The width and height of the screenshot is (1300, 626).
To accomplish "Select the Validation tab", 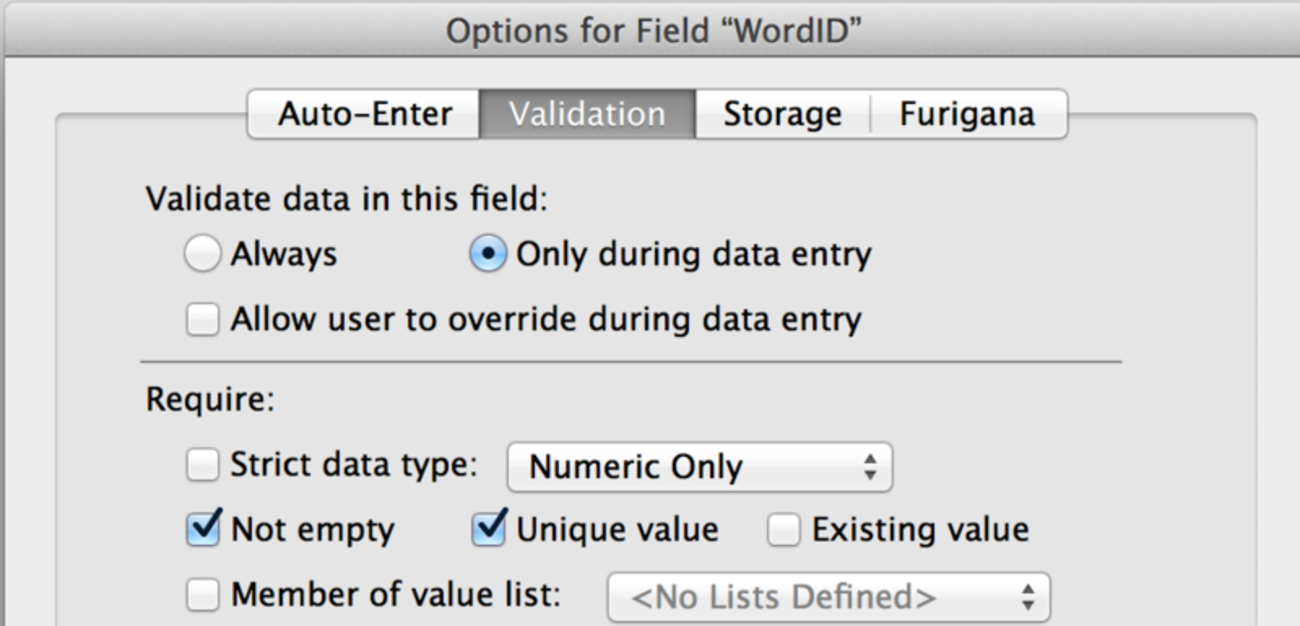I will tap(587, 115).
